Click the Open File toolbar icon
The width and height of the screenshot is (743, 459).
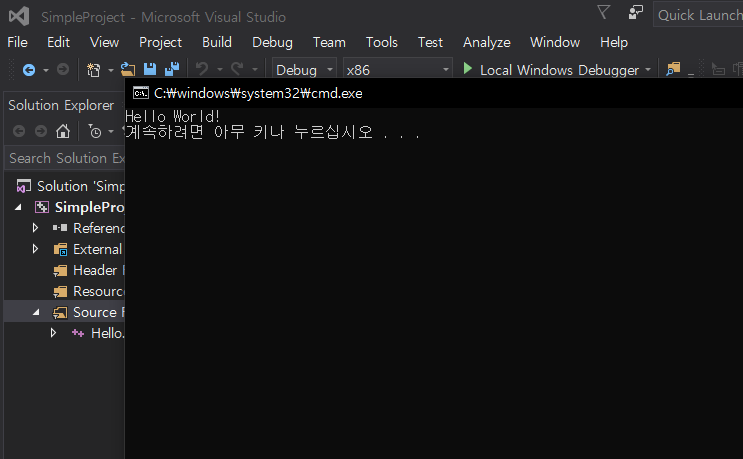click(127, 70)
